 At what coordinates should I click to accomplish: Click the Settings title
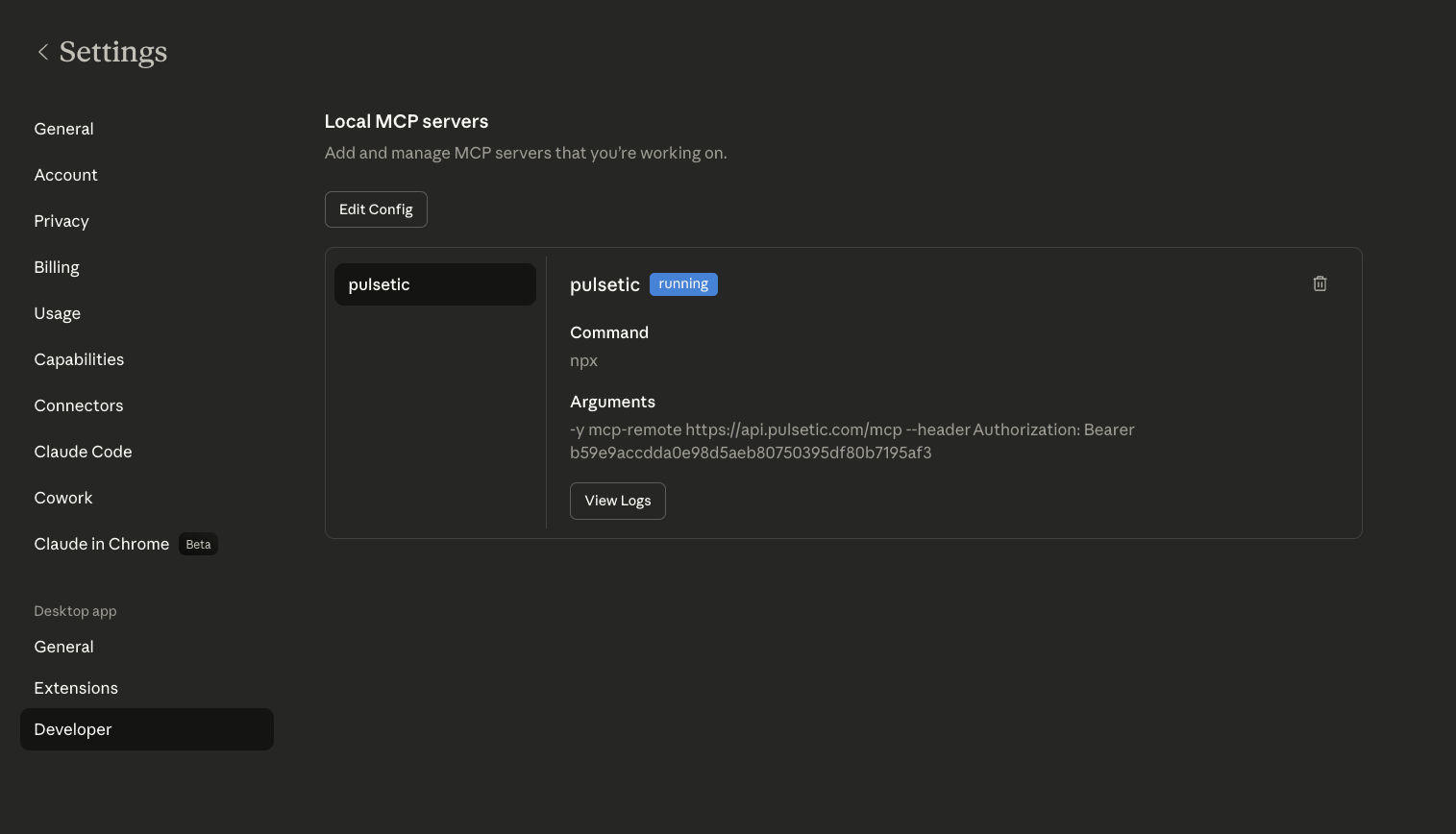coord(113,52)
